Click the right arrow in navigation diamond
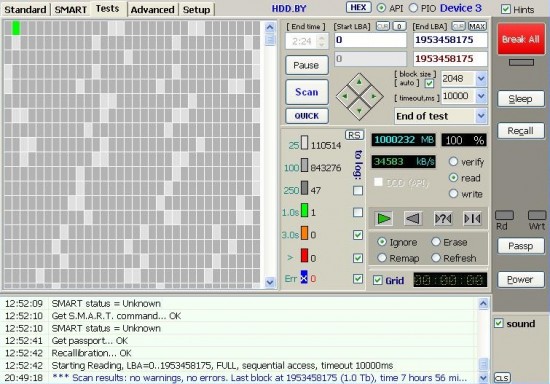This screenshot has height=384, width=550. click(x=374, y=96)
